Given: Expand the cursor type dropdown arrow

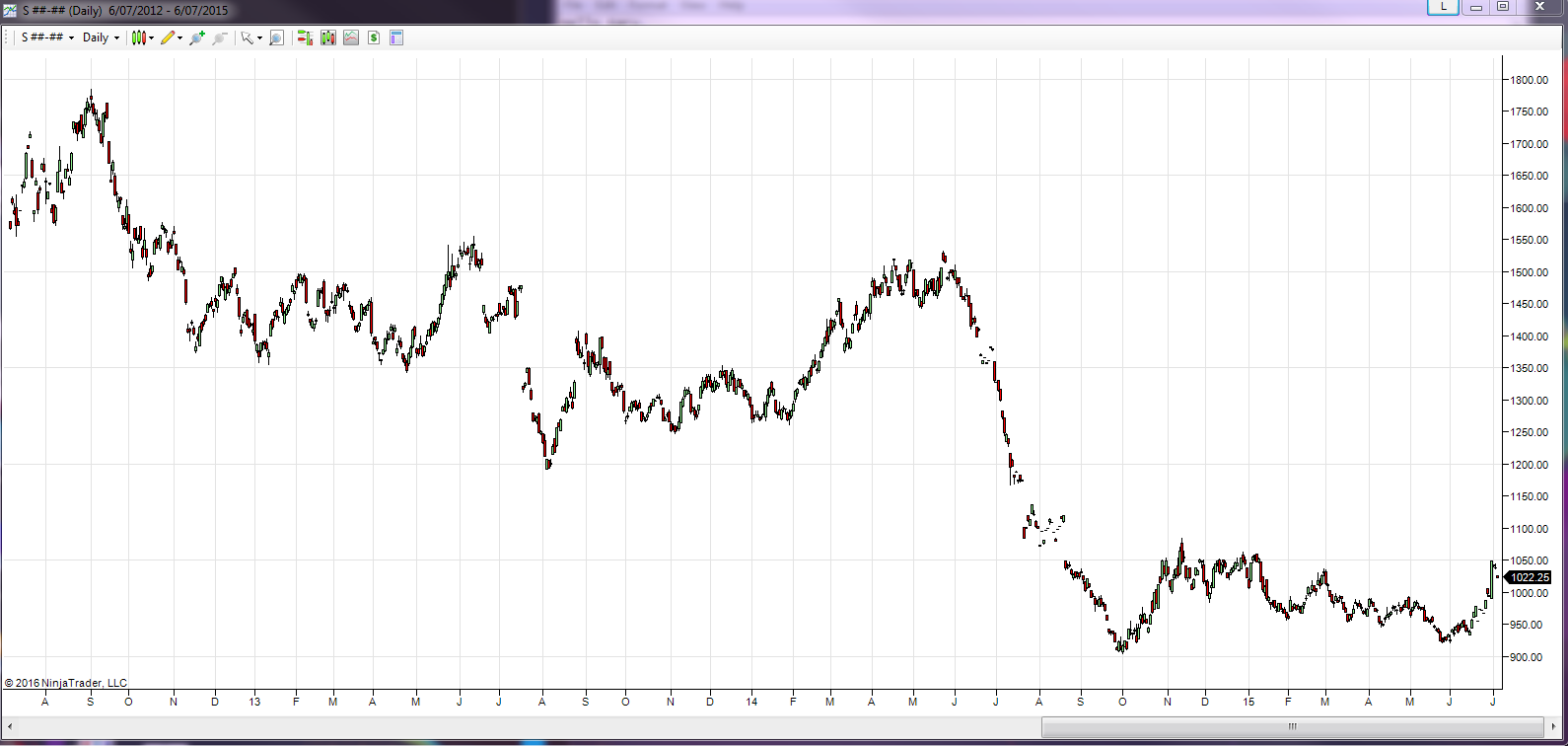Looking at the screenshot, I should tap(259, 38).
